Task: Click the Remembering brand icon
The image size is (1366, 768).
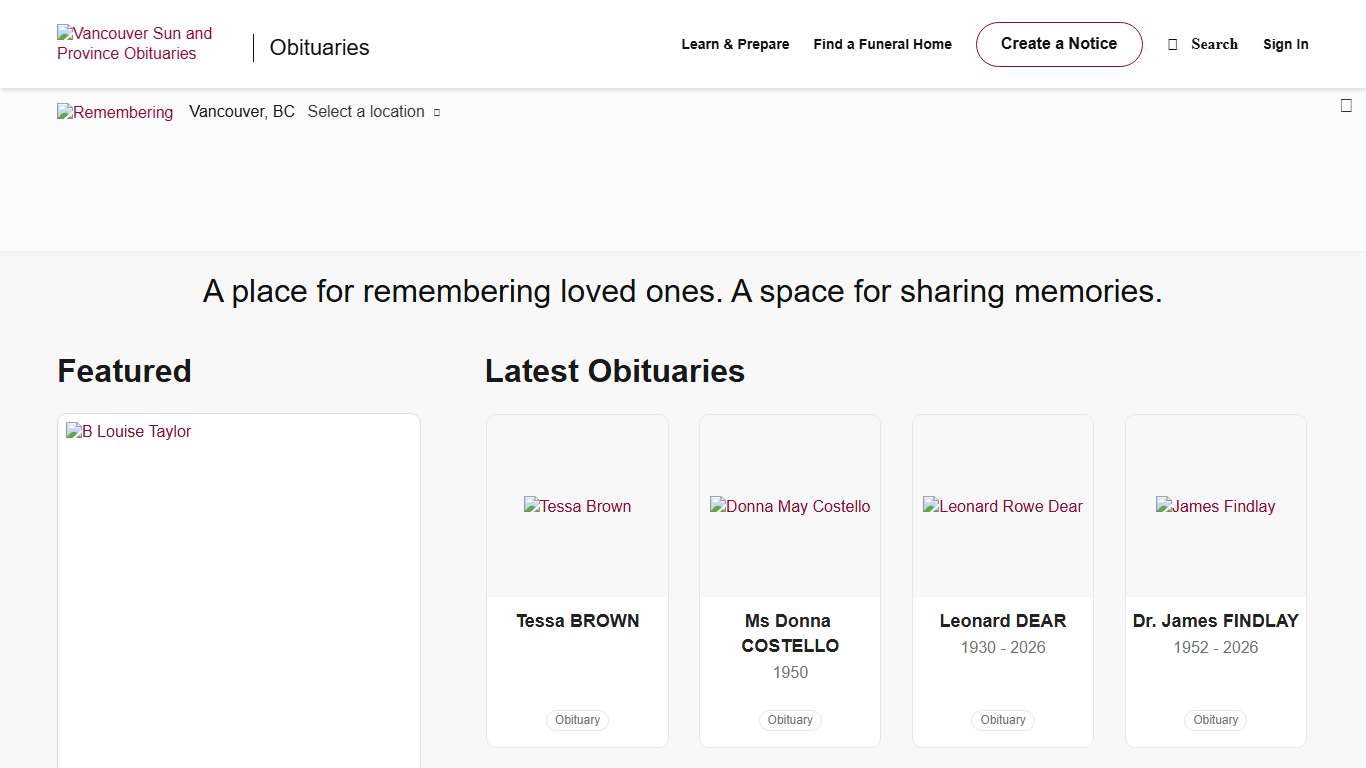Action: coord(115,112)
